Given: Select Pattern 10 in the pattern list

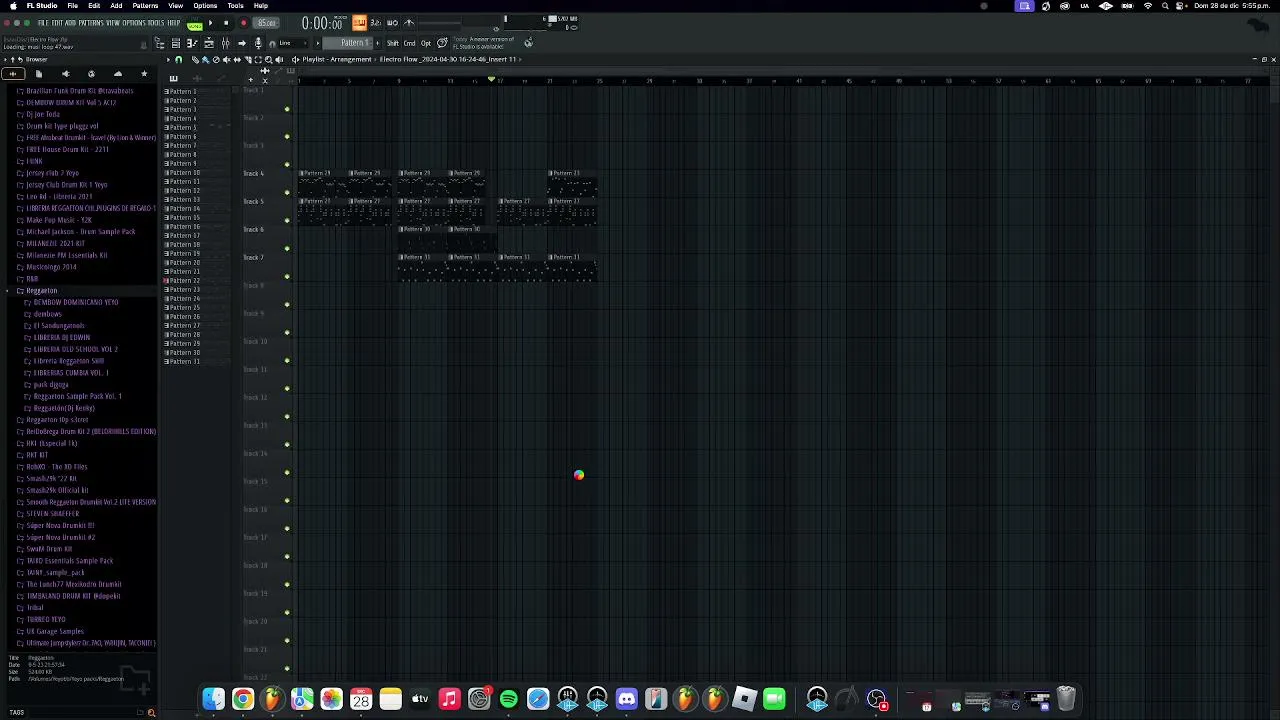Looking at the screenshot, I should coord(183,173).
